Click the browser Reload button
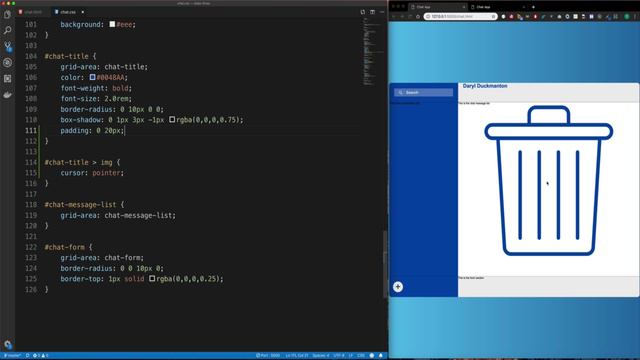Screen dimensions: 640x360 click(x=410, y=17)
